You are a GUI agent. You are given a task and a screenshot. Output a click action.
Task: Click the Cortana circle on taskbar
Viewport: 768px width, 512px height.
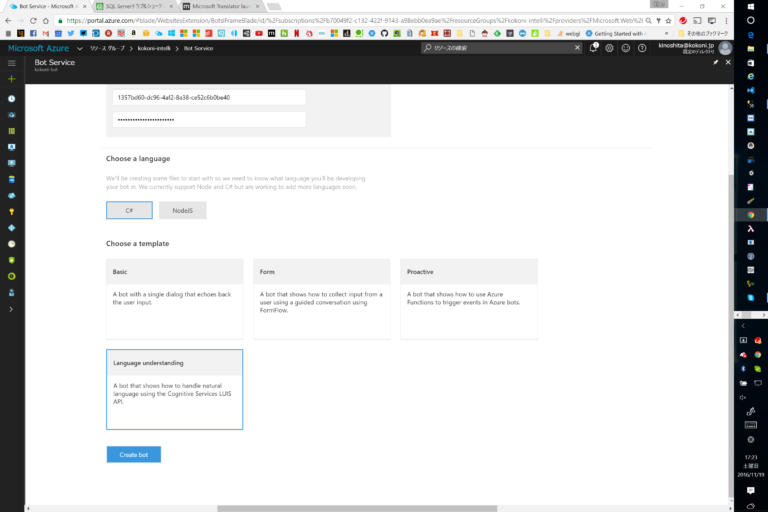click(x=751, y=21)
